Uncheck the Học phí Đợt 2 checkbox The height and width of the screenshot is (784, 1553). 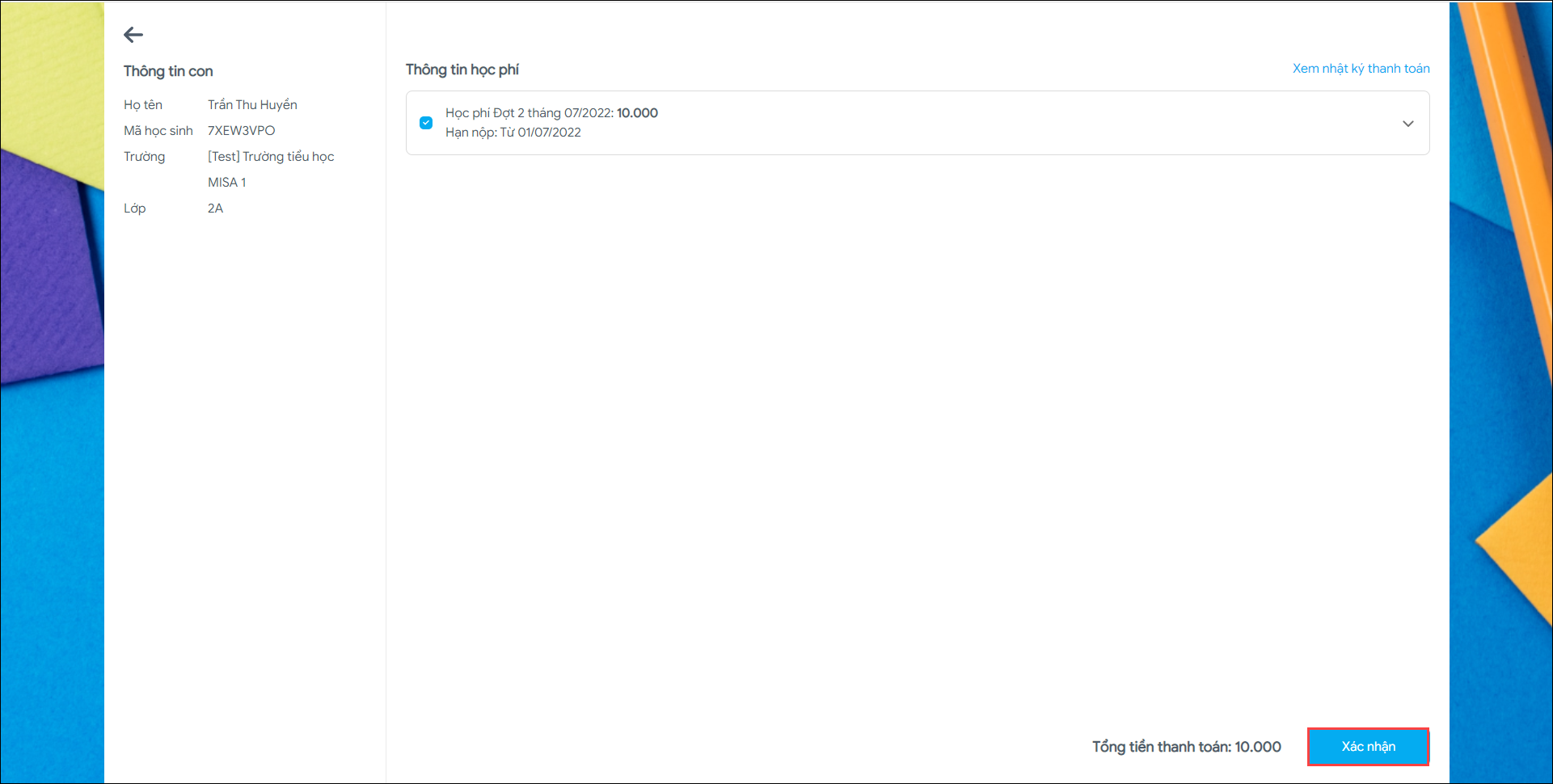[x=426, y=123]
